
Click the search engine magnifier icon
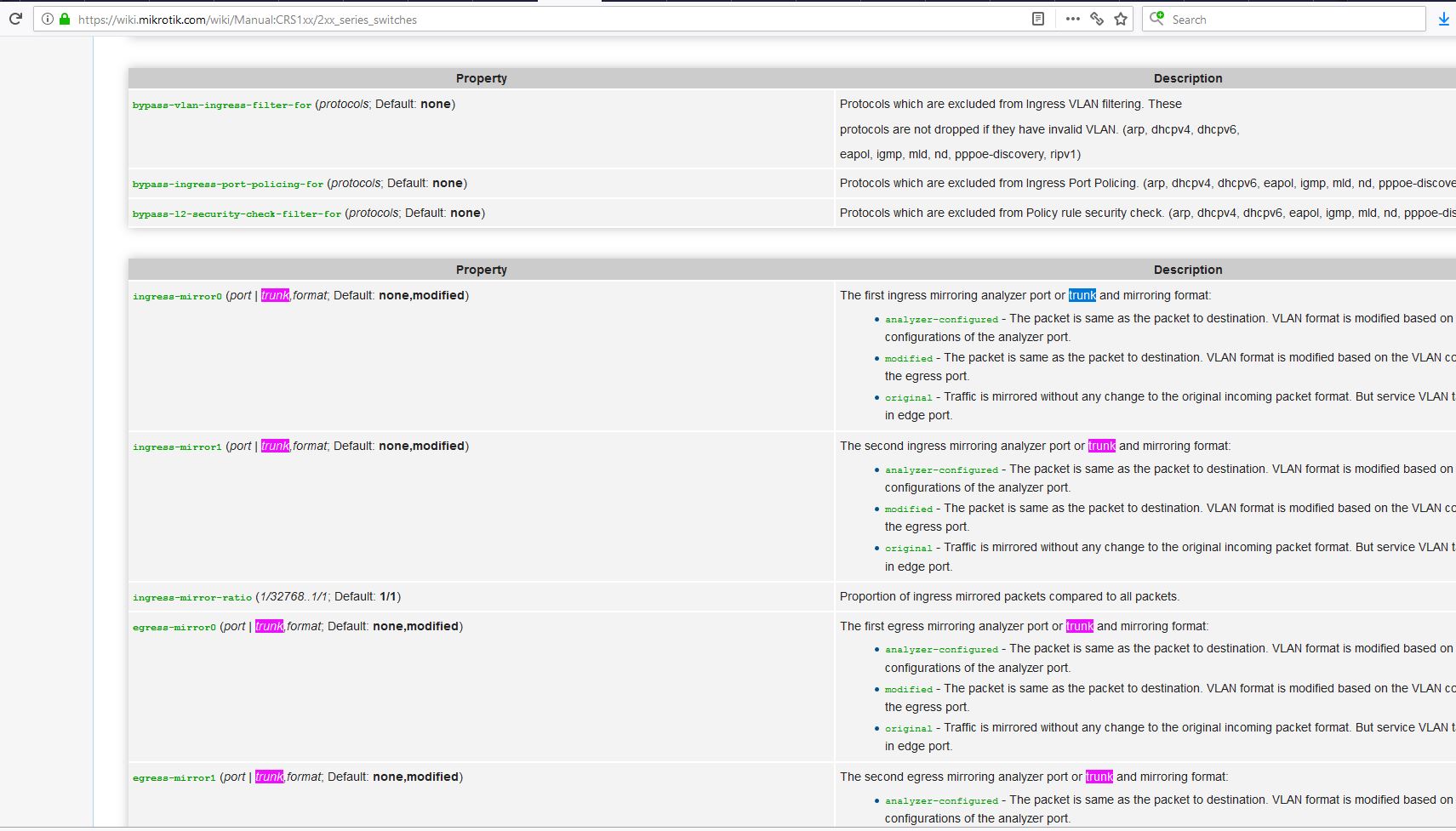coord(1157,18)
